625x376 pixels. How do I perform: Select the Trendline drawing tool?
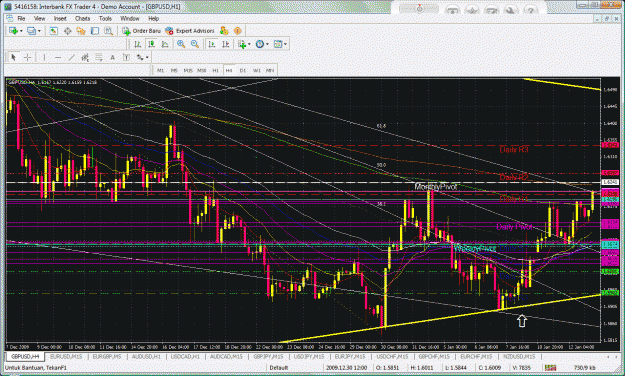pyautogui.click(x=71, y=58)
